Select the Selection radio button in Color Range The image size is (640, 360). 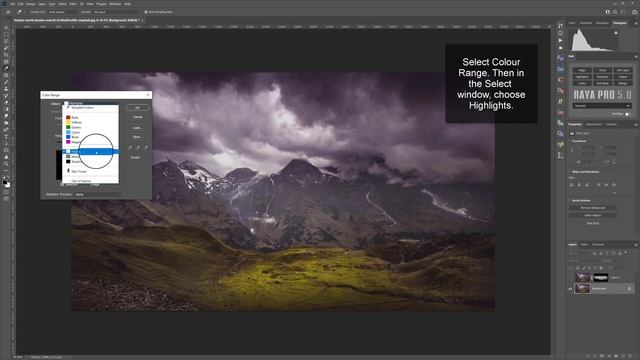coord(62,184)
